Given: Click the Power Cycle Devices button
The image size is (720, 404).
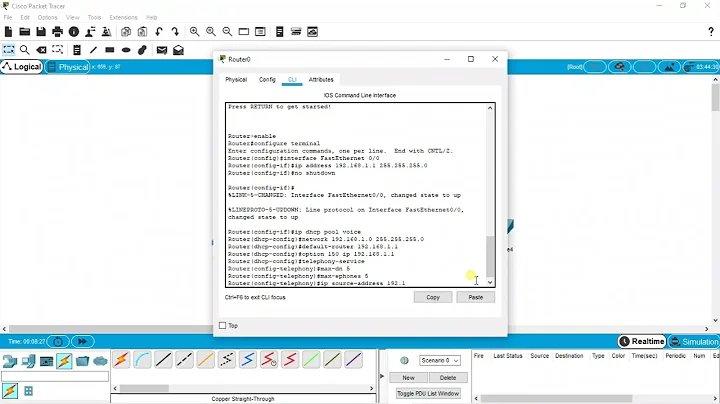Looking at the screenshot, I should click(x=58, y=342).
